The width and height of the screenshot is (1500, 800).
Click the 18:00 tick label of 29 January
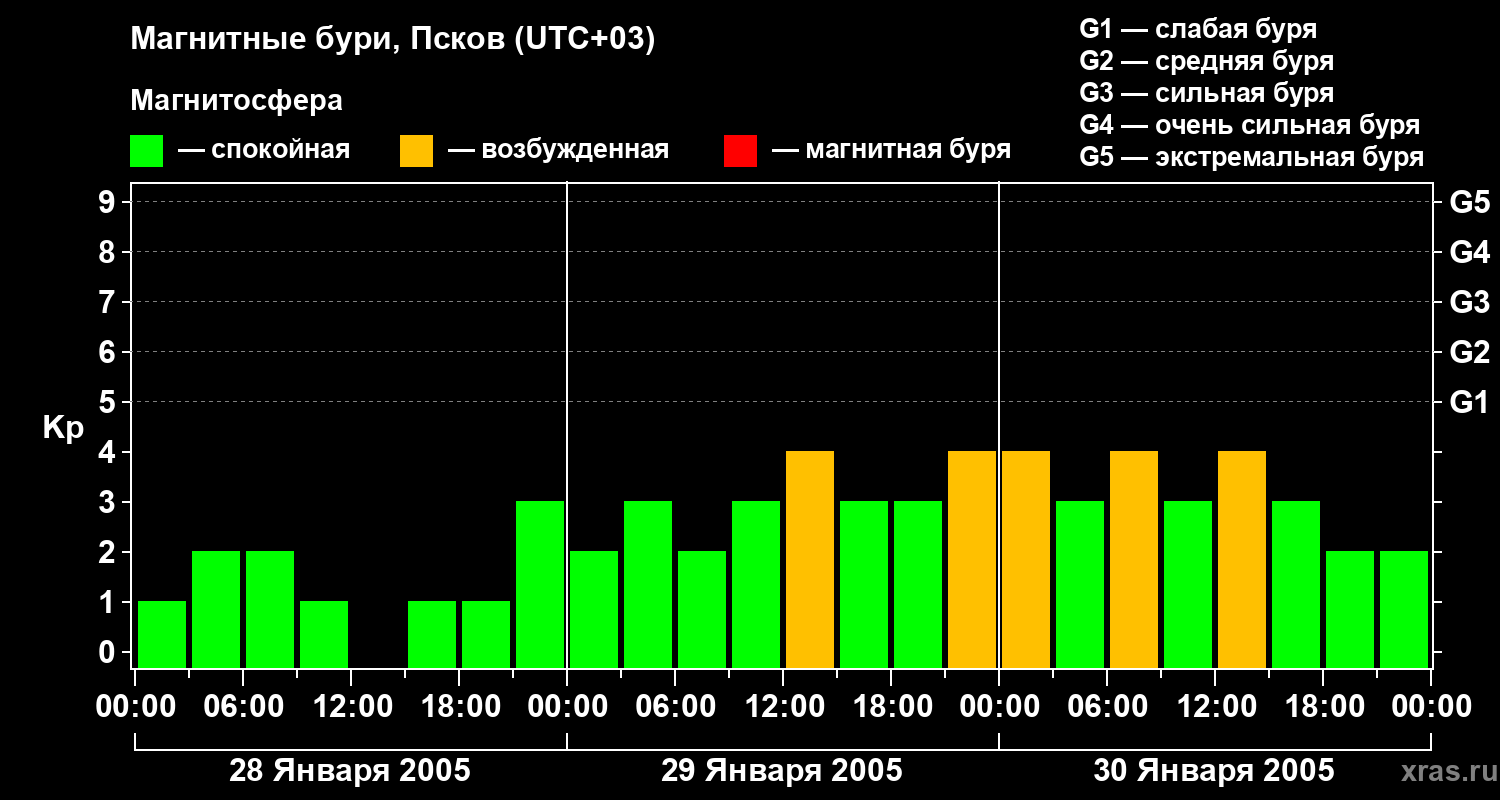891,707
